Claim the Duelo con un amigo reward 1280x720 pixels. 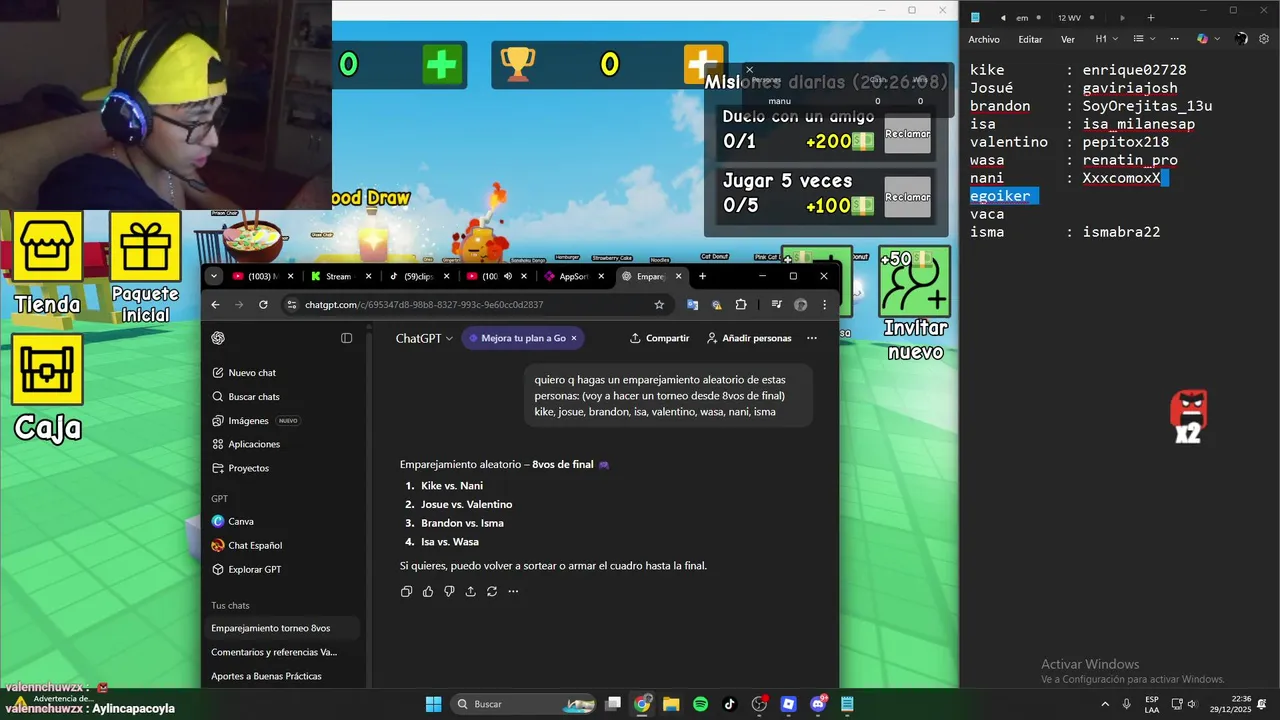click(907, 134)
